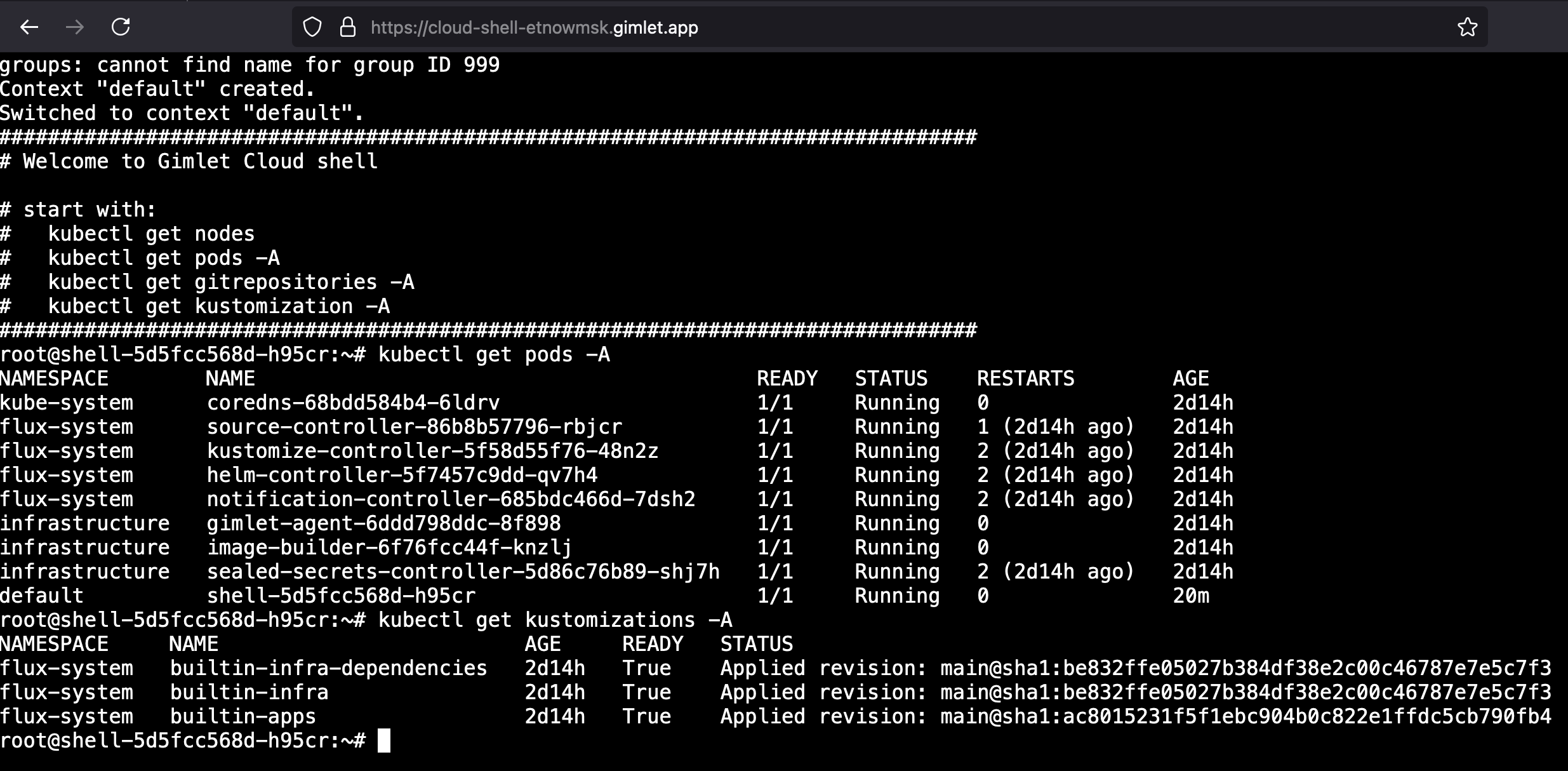
Task: Click the 'Context "default" created.' line
Action: pos(157,89)
